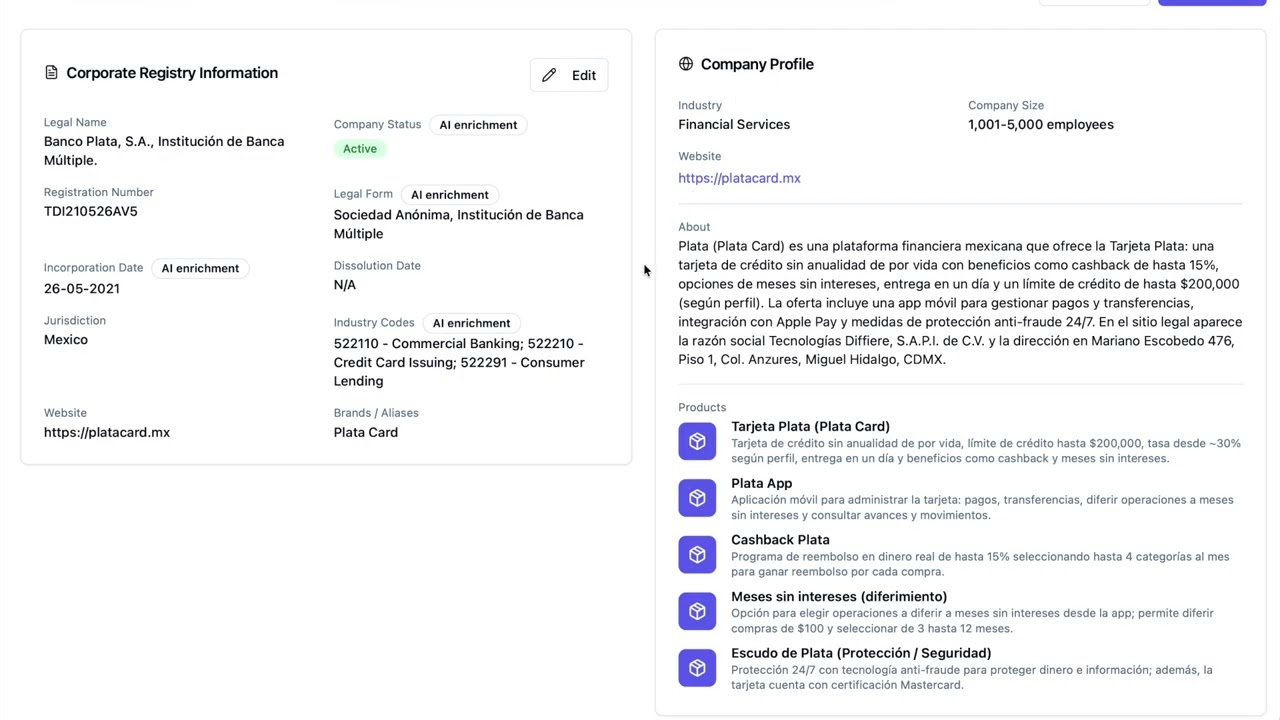Click the AI enrichment tag beside Company Status
Image resolution: width=1280 pixels, height=720 pixels.
(478, 125)
